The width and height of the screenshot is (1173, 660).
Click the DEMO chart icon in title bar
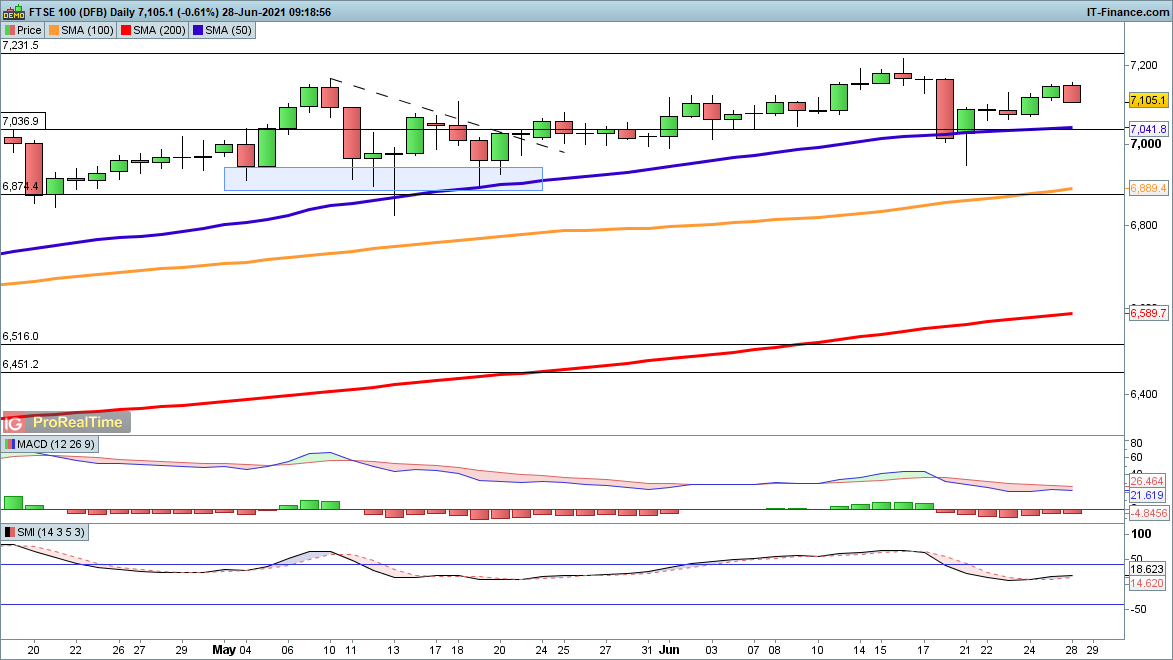12,12
